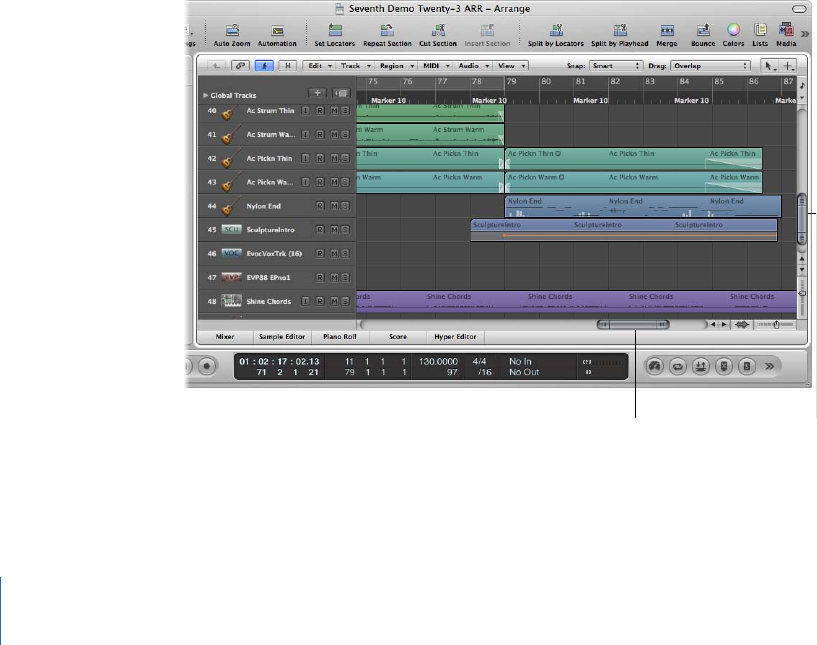Add a new track with plus button
Viewport: 817px width, 645px height.
click(x=317, y=93)
